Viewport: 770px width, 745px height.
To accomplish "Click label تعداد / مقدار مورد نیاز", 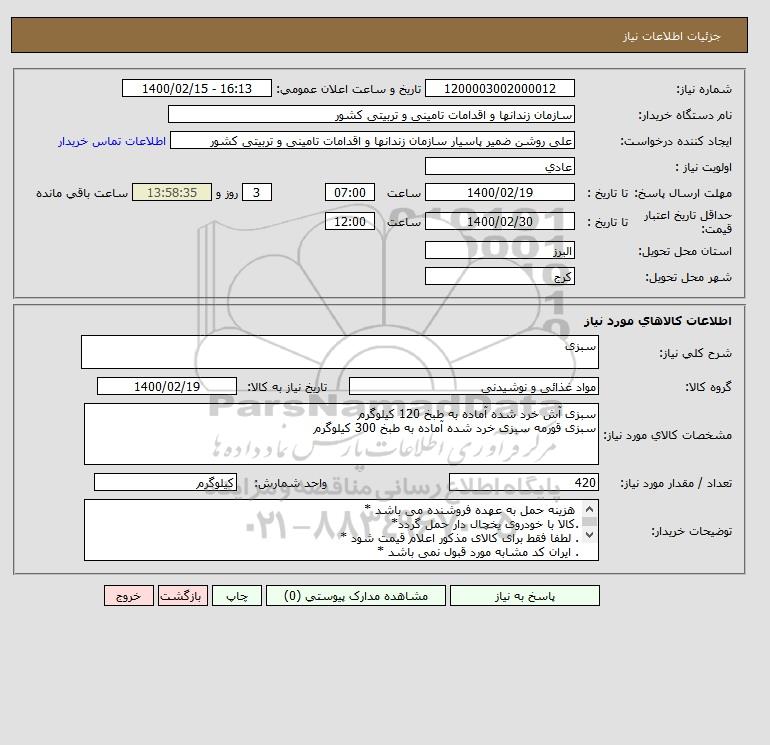I will [x=676, y=484].
